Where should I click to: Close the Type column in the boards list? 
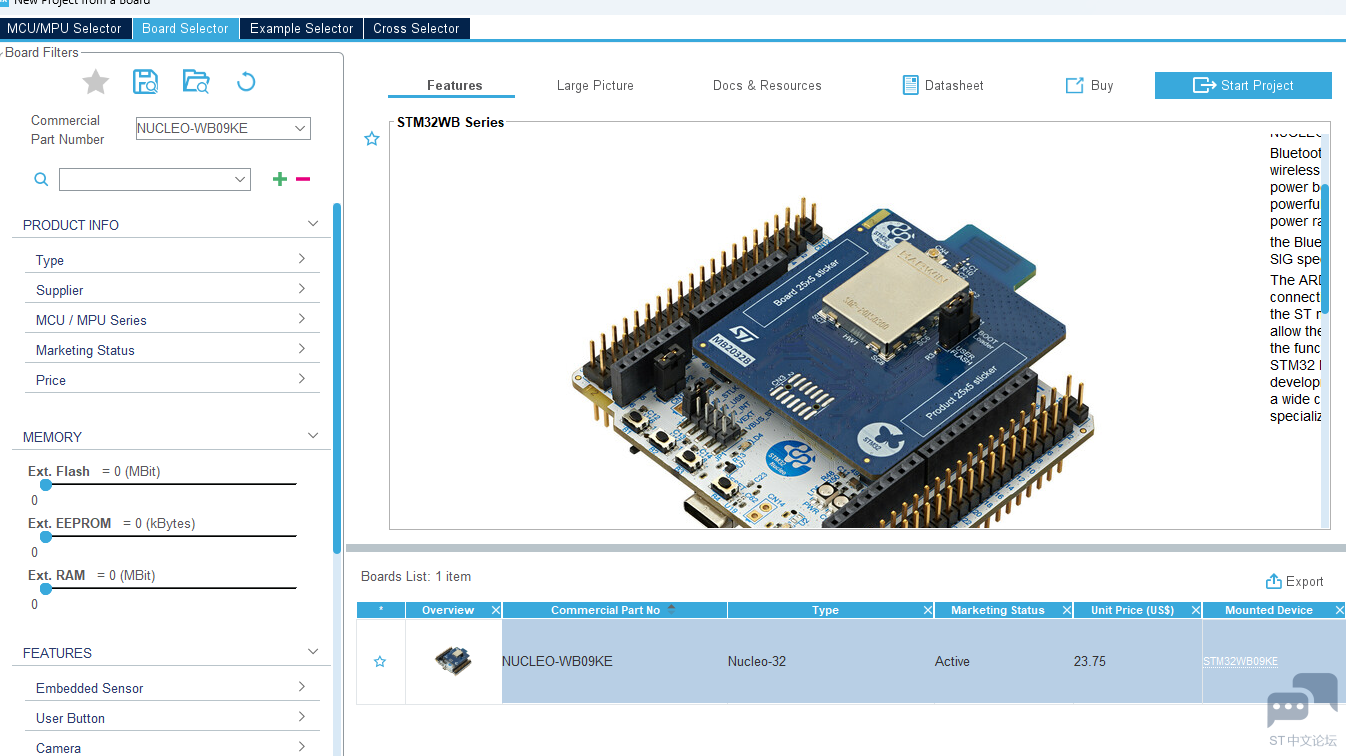[x=927, y=610]
